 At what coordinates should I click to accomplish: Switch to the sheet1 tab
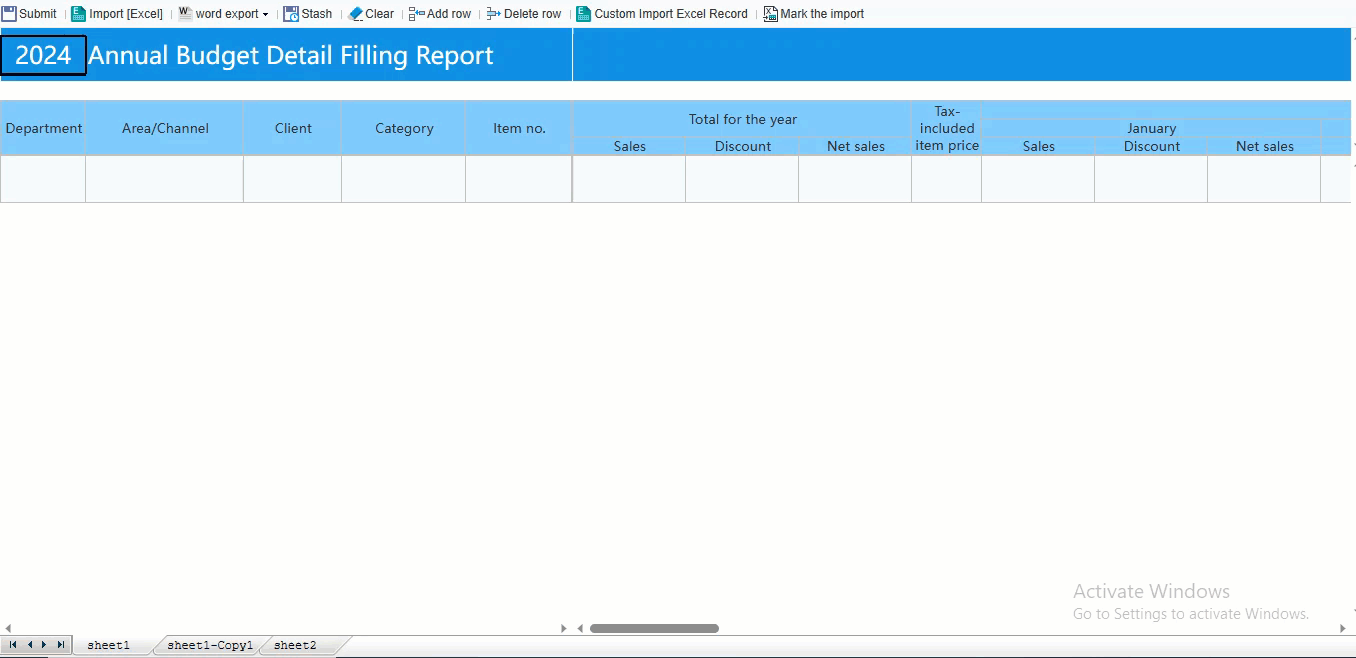(x=108, y=645)
